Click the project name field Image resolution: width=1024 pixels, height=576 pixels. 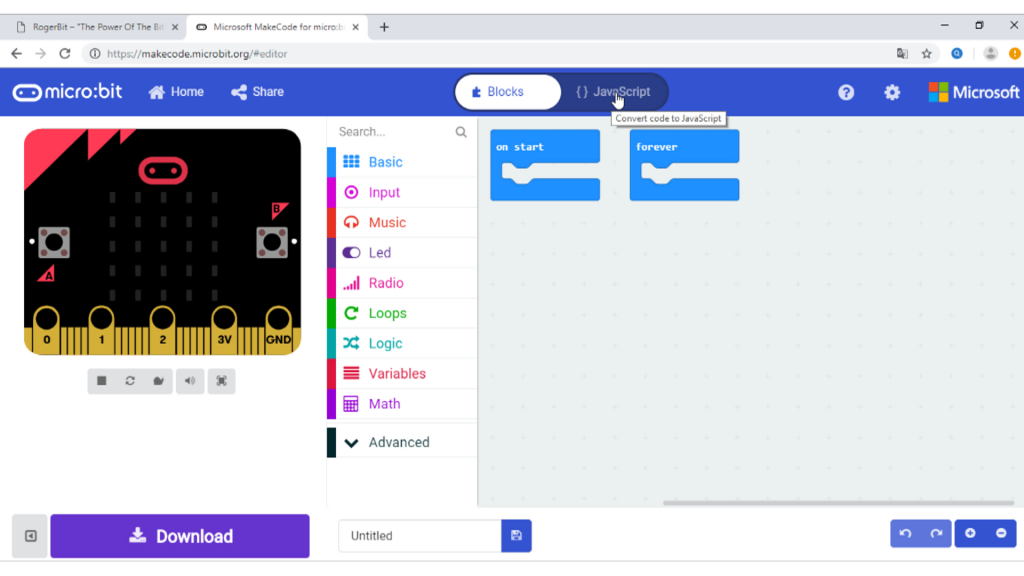point(419,536)
